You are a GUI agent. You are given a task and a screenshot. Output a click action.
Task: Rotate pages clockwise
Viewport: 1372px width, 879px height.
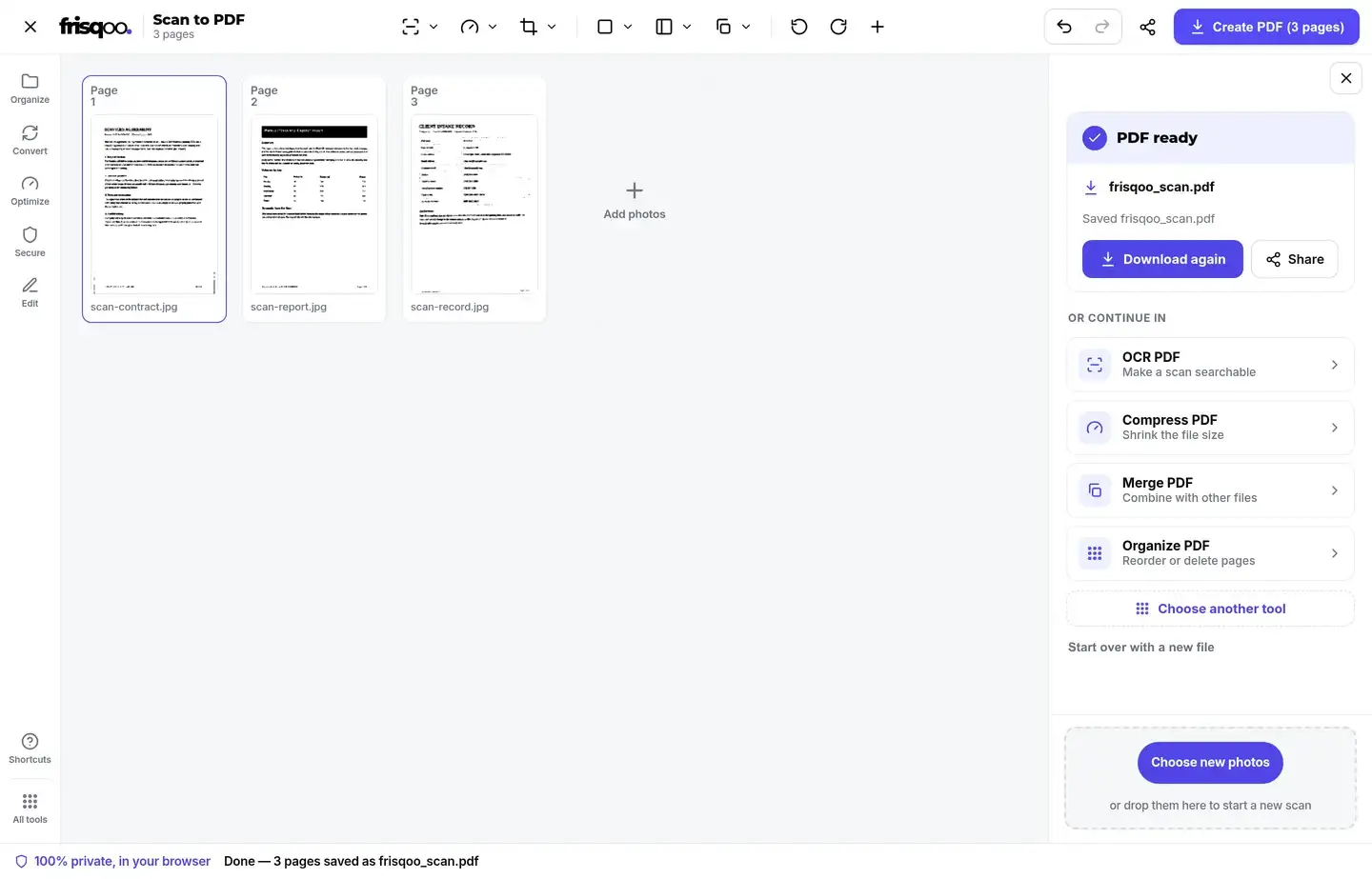(x=838, y=27)
